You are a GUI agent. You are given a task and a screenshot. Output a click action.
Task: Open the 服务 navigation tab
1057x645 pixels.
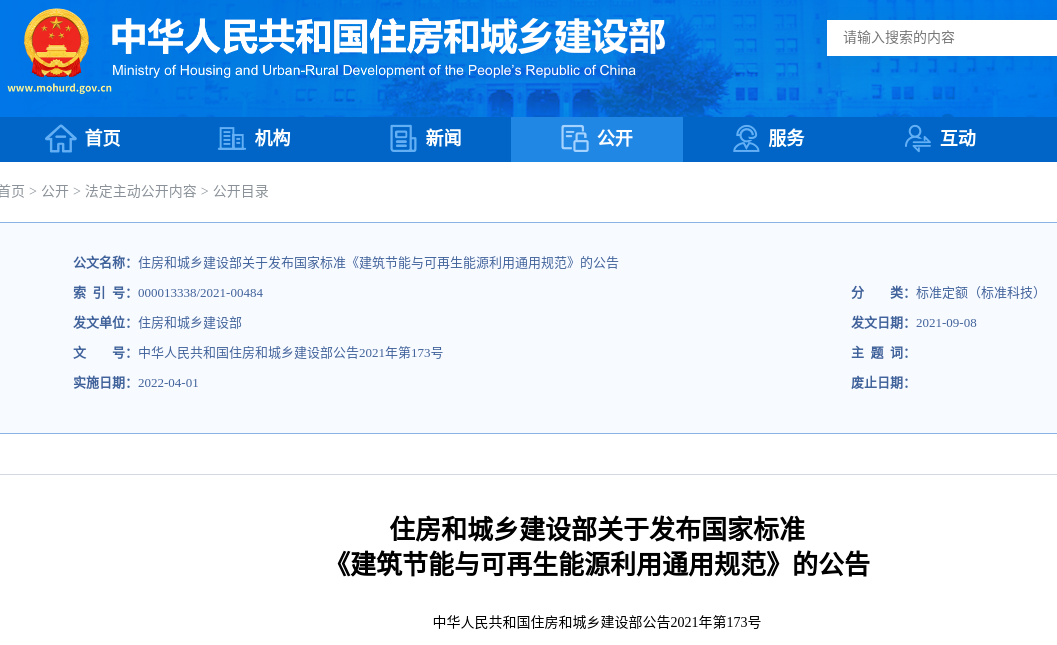coord(768,139)
